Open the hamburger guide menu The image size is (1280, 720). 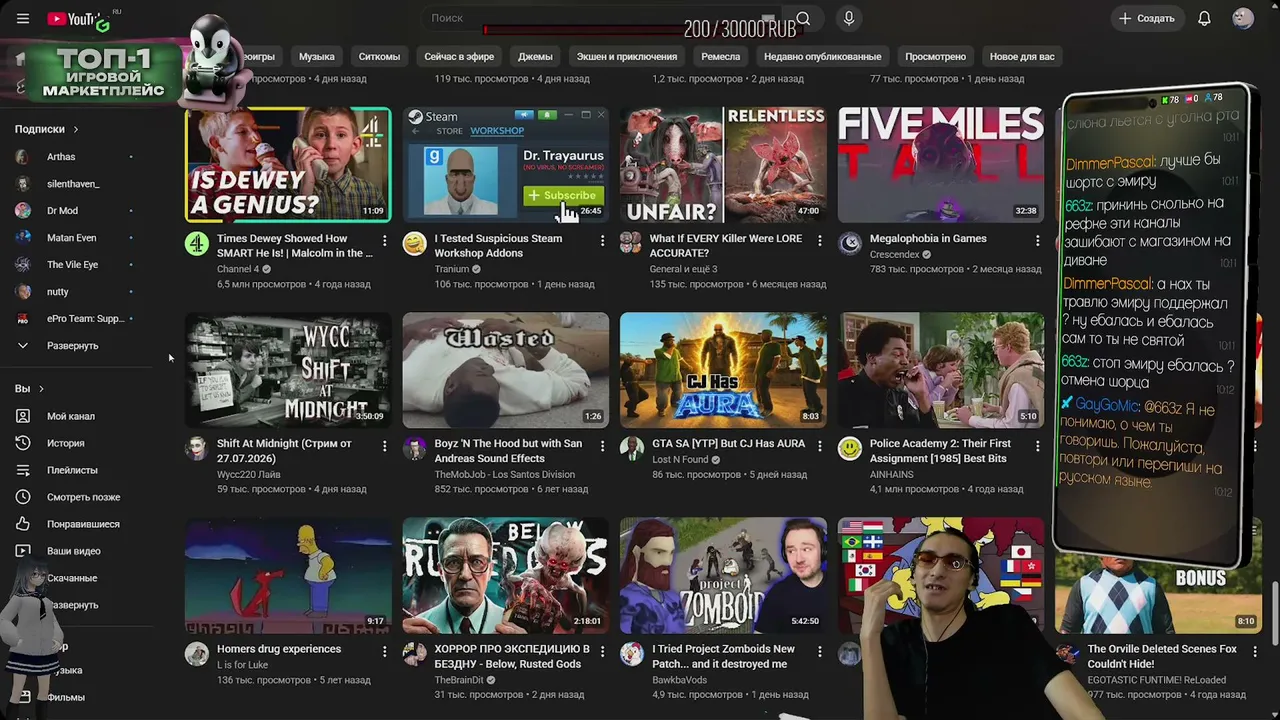23,19
